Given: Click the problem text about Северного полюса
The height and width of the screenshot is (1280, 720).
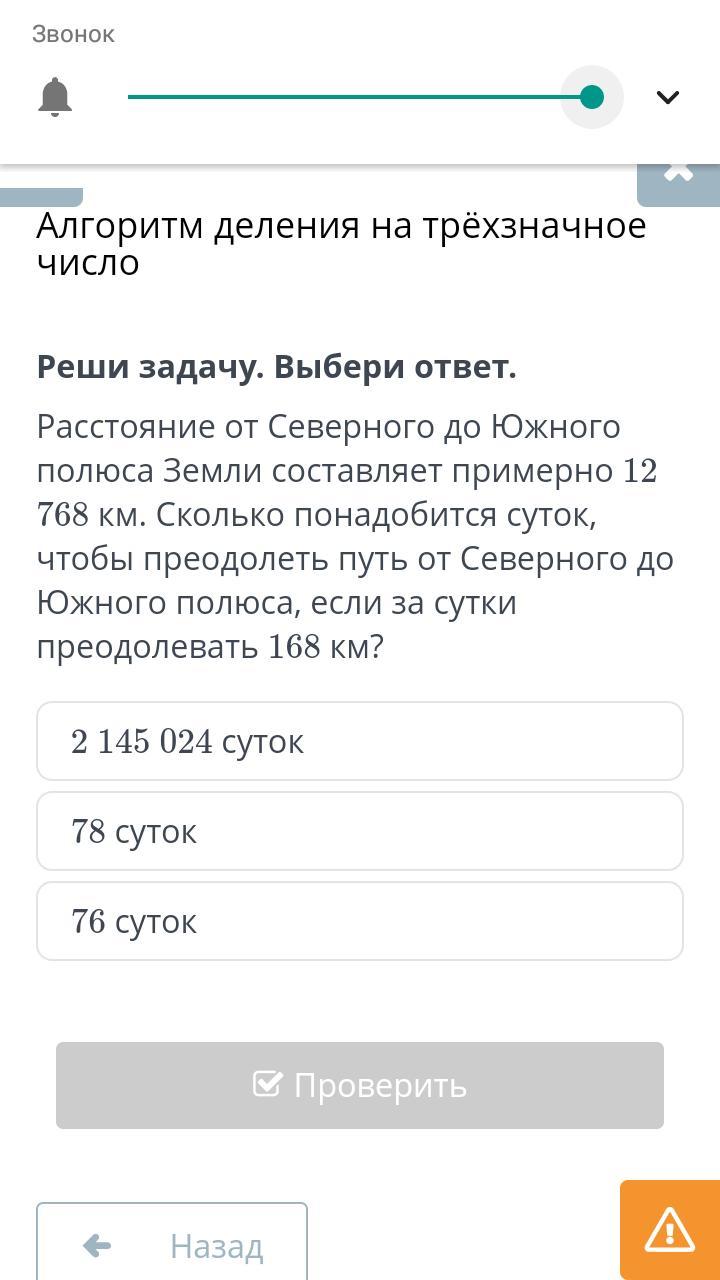Looking at the screenshot, I should tap(356, 536).
